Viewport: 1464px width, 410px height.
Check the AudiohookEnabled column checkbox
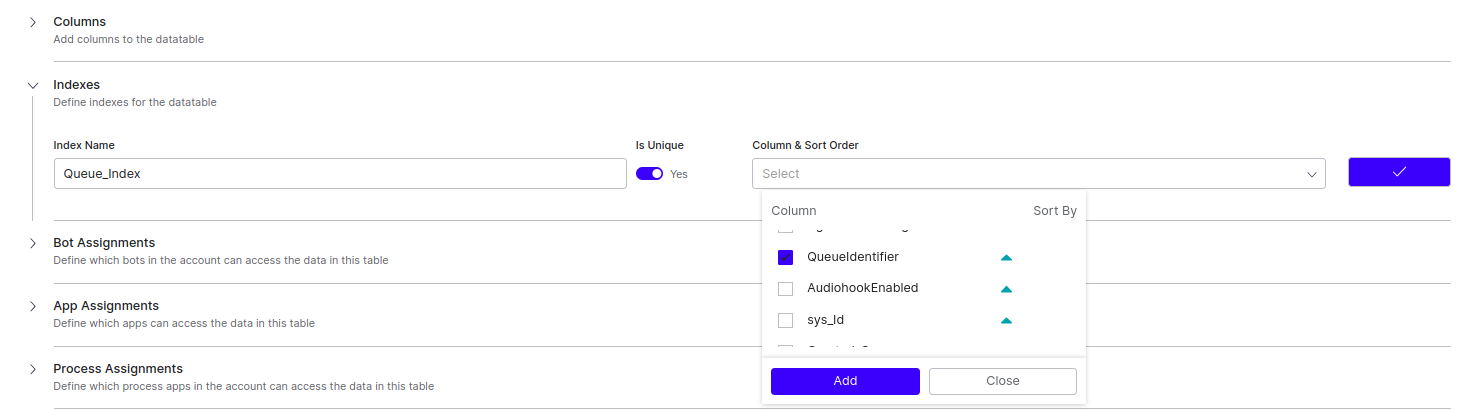785,289
